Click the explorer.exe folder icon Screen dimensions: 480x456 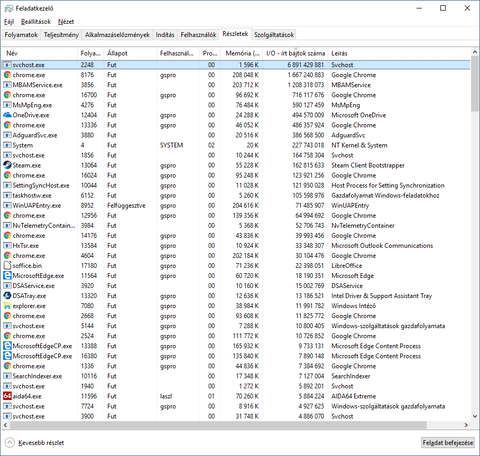coord(7,306)
